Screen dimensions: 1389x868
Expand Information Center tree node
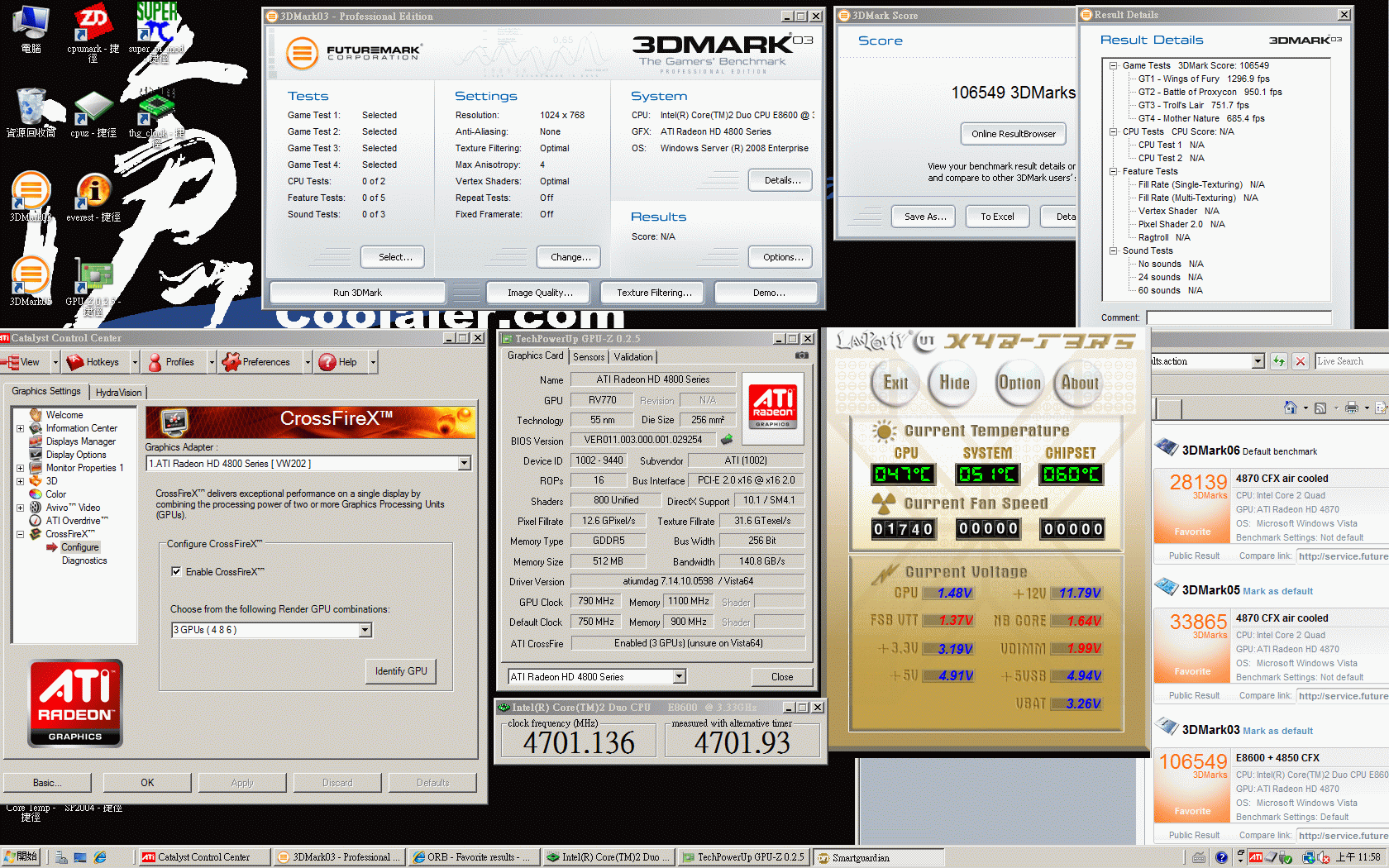pyautogui.click(x=20, y=428)
